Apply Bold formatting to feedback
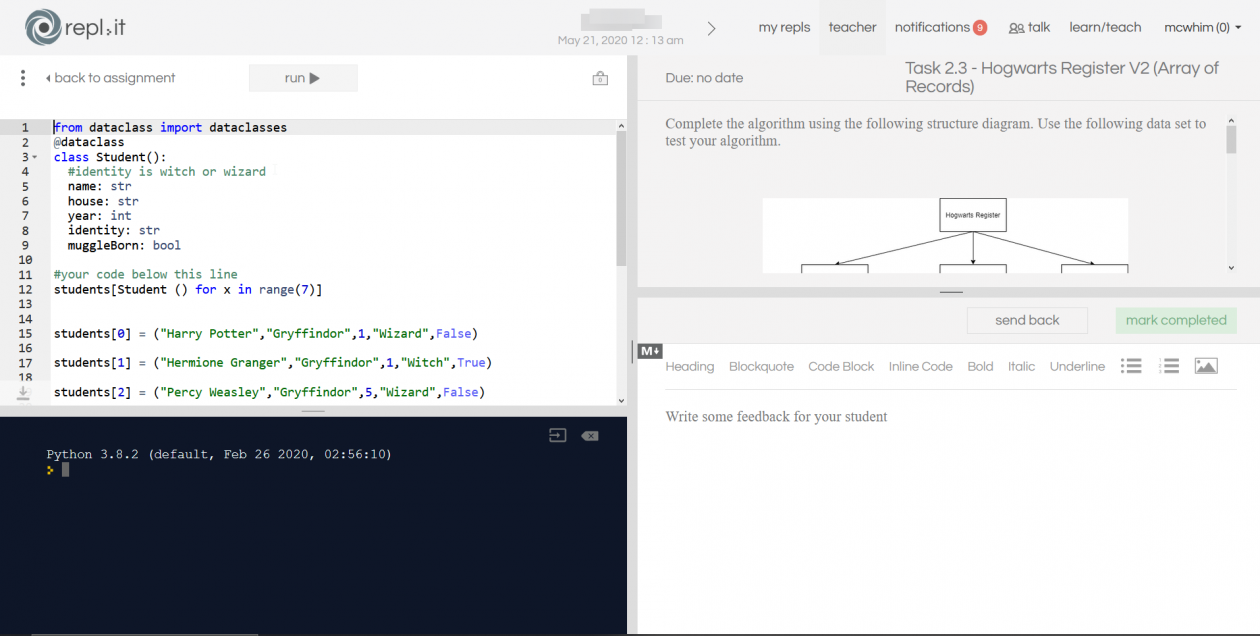1260x636 pixels. [980, 366]
